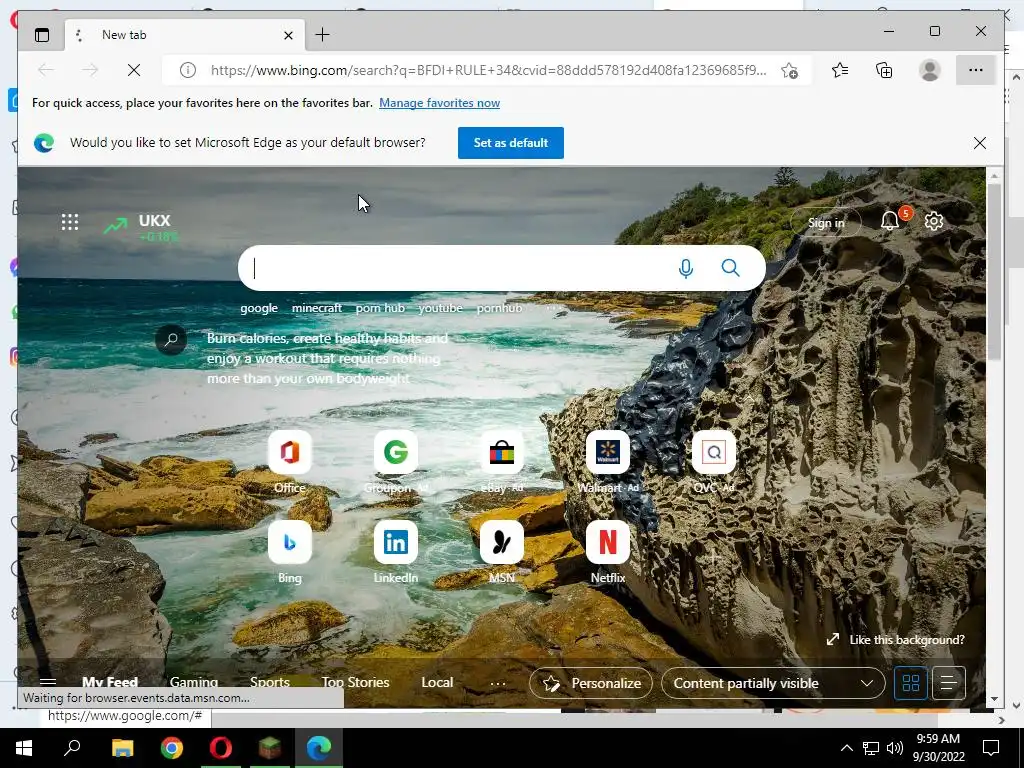
Task: Open notifications bell icon
Action: tap(890, 221)
